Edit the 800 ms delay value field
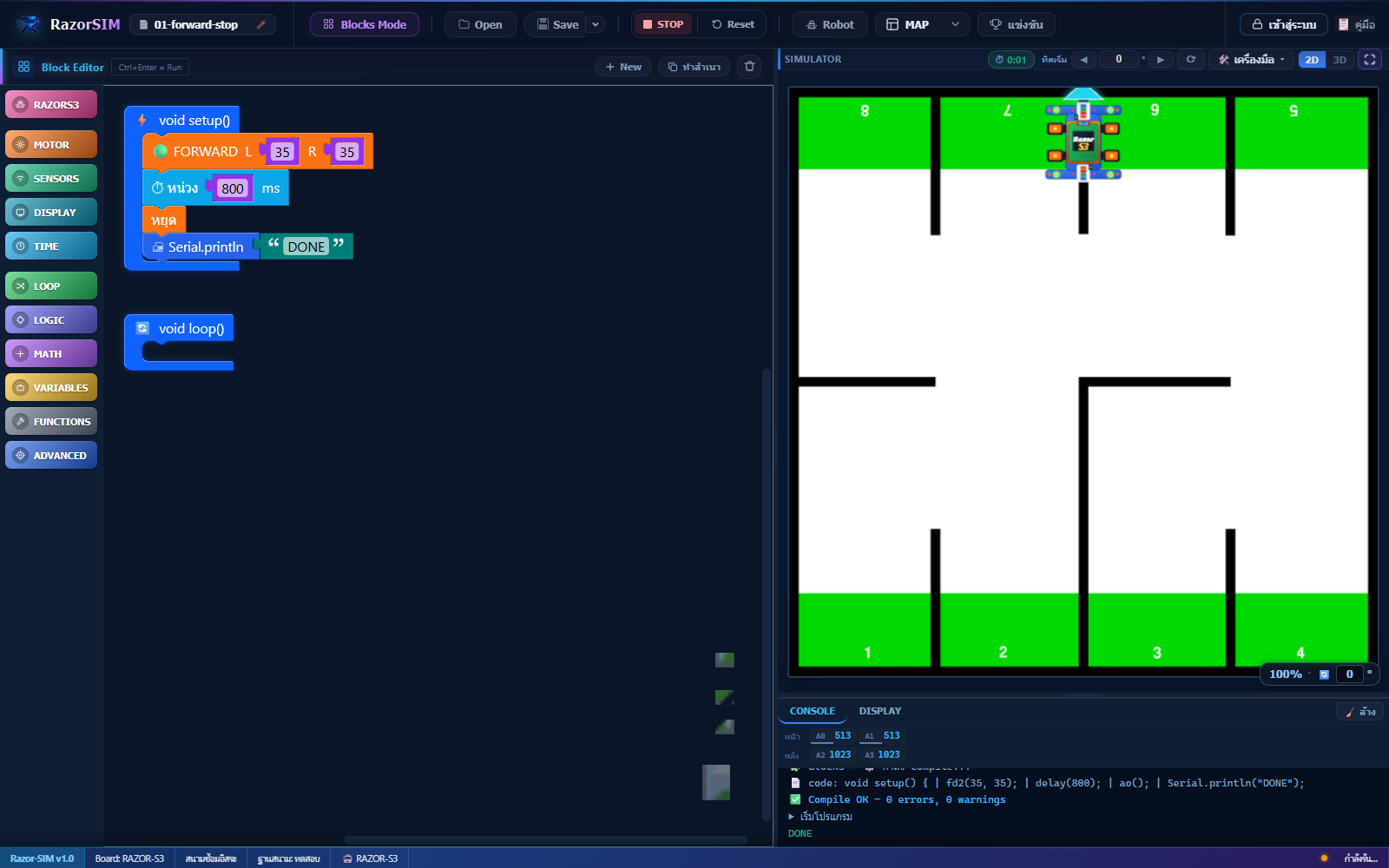Viewport: 1389px width, 868px height. (233, 188)
